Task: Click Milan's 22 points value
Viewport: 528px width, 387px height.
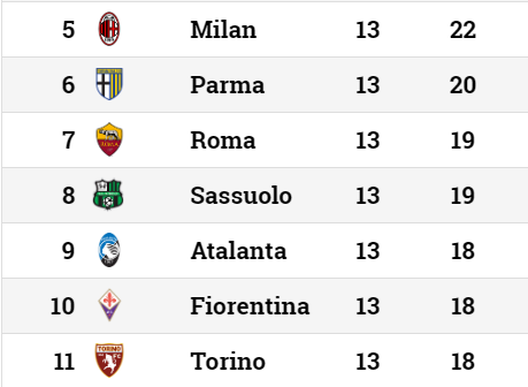Action: [463, 30]
